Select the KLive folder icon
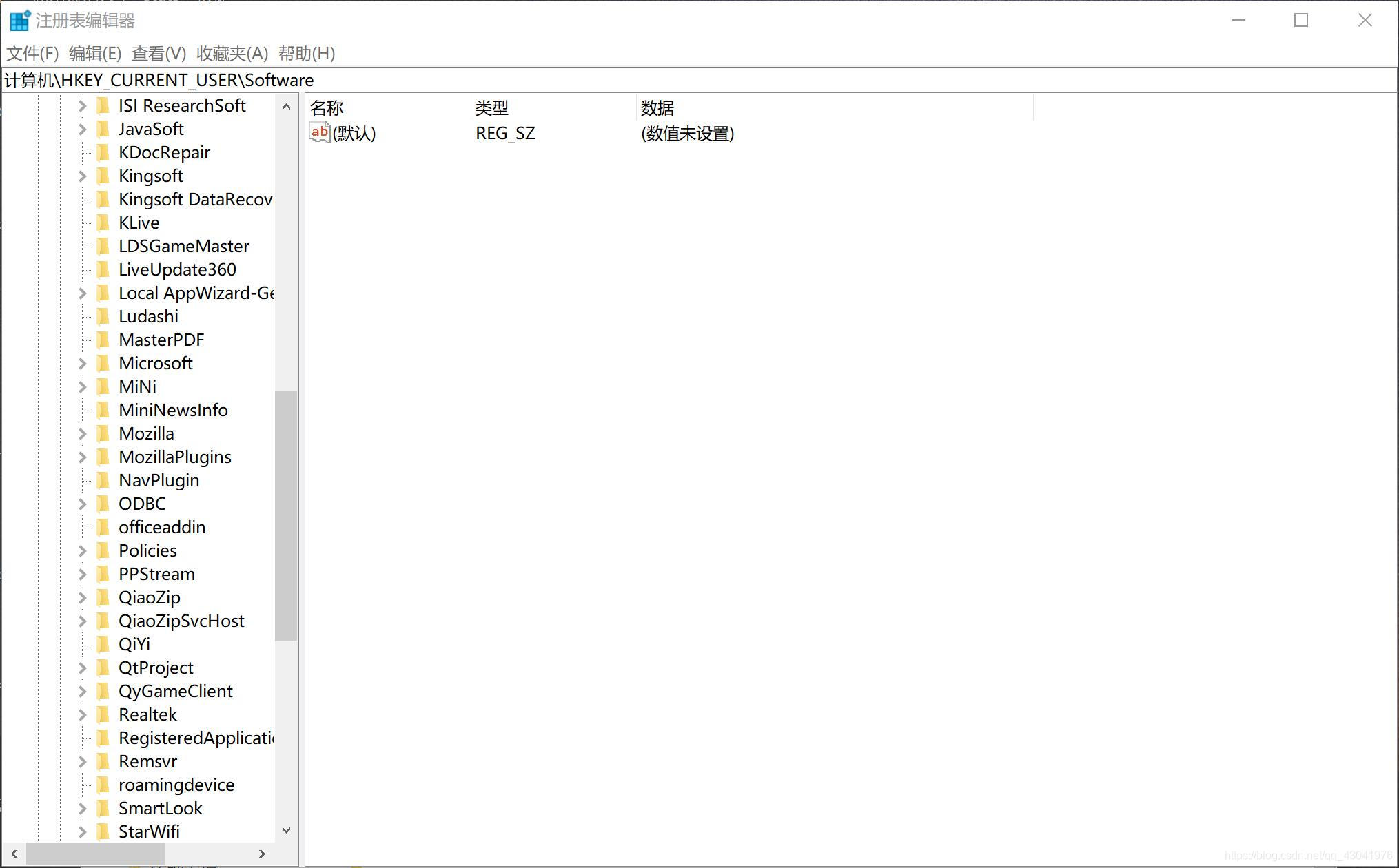This screenshot has width=1399, height=868. pos(103,223)
